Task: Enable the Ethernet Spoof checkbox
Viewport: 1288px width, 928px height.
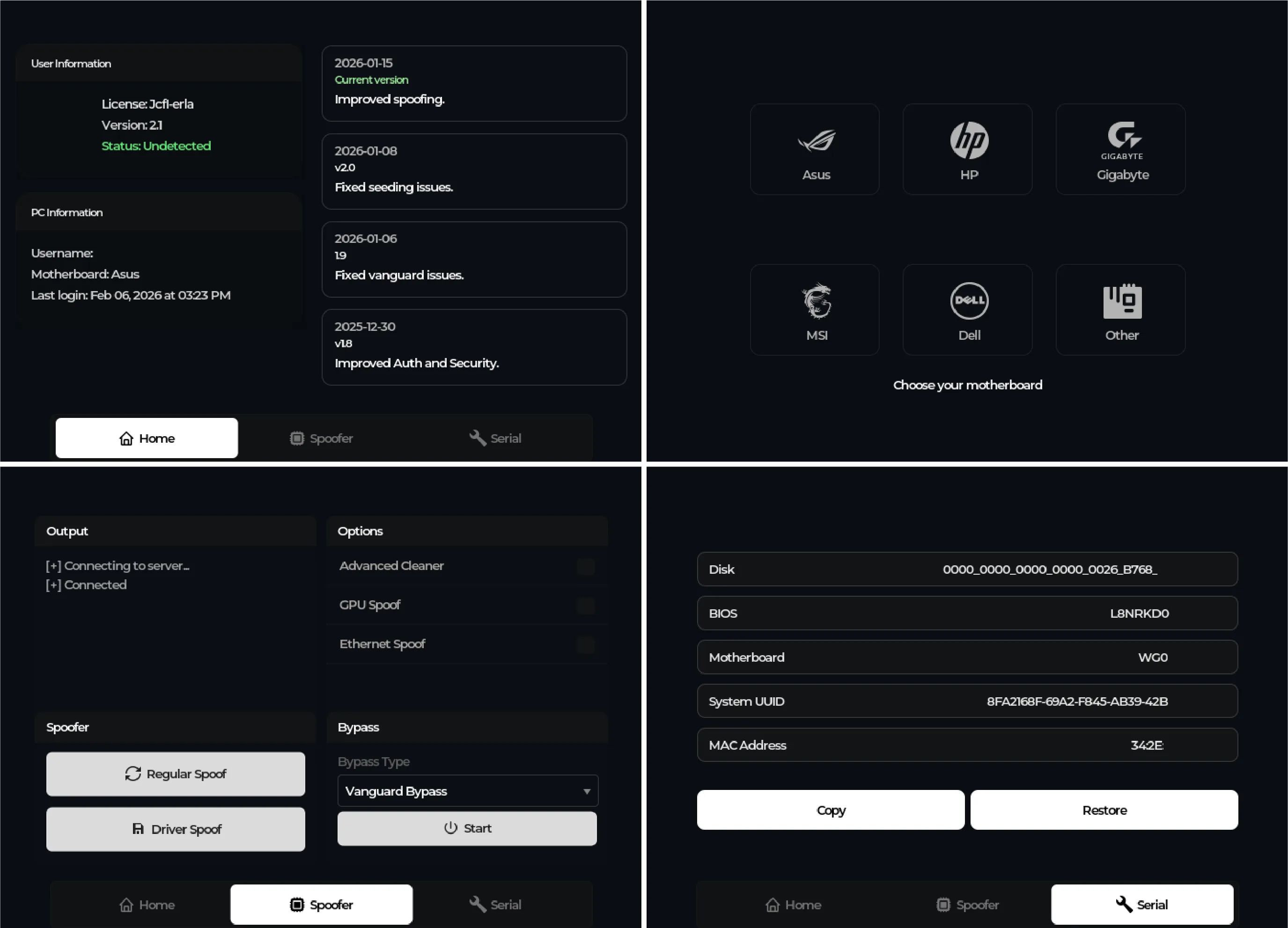Action: [x=586, y=644]
